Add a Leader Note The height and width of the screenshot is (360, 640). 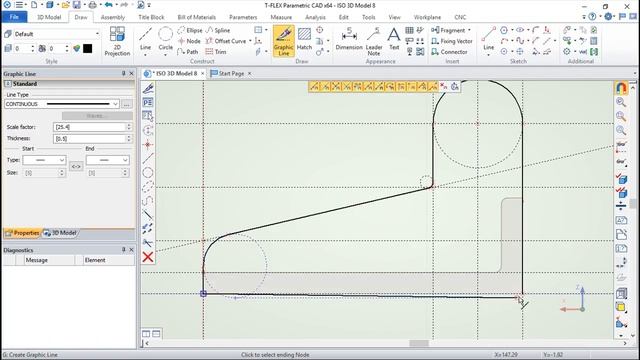[x=373, y=41]
